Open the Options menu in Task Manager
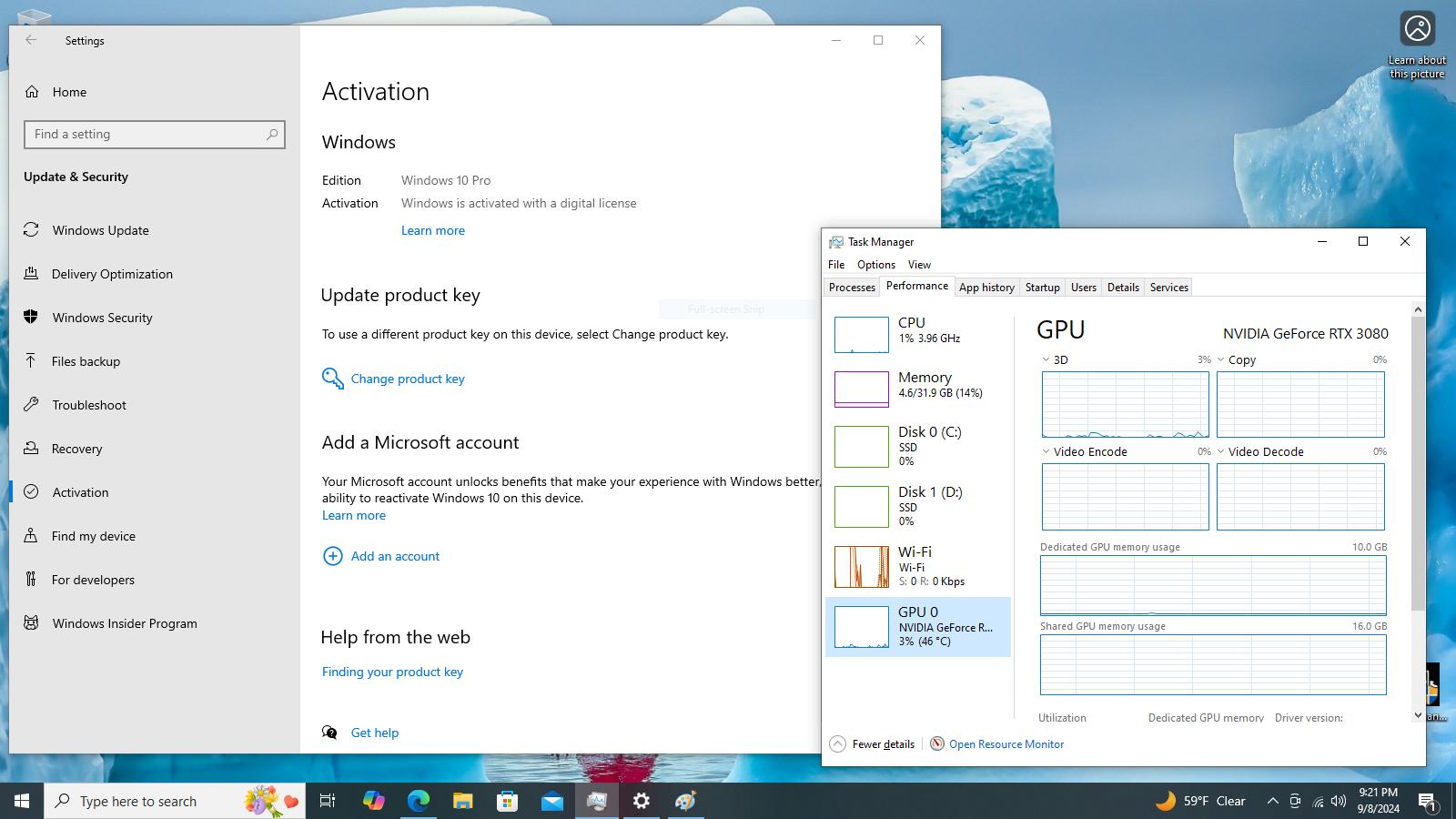This screenshot has width=1456, height=819. (876, 265)
